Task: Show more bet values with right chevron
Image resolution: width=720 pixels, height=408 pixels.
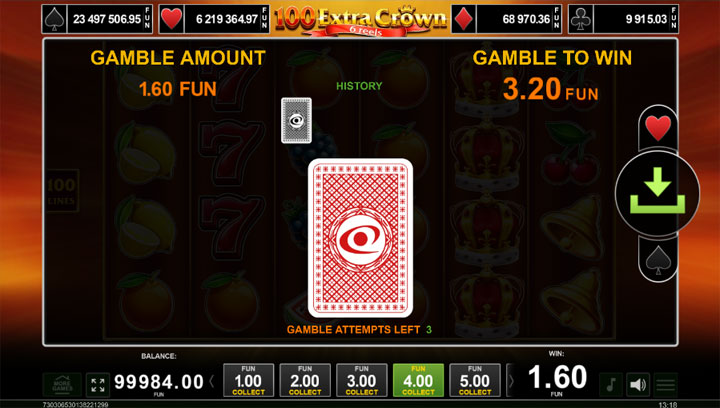Action: 511,381
